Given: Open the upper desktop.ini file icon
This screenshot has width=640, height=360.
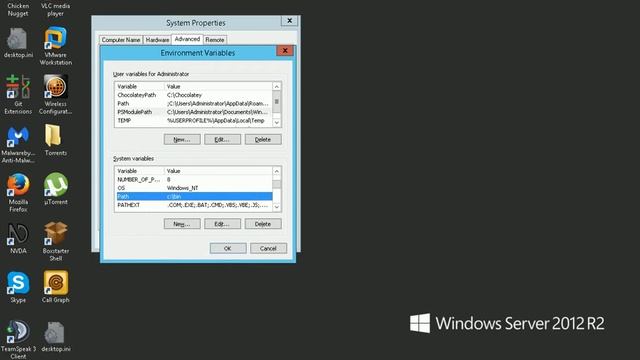Looking at the screenshot, I should click(18, 43).
